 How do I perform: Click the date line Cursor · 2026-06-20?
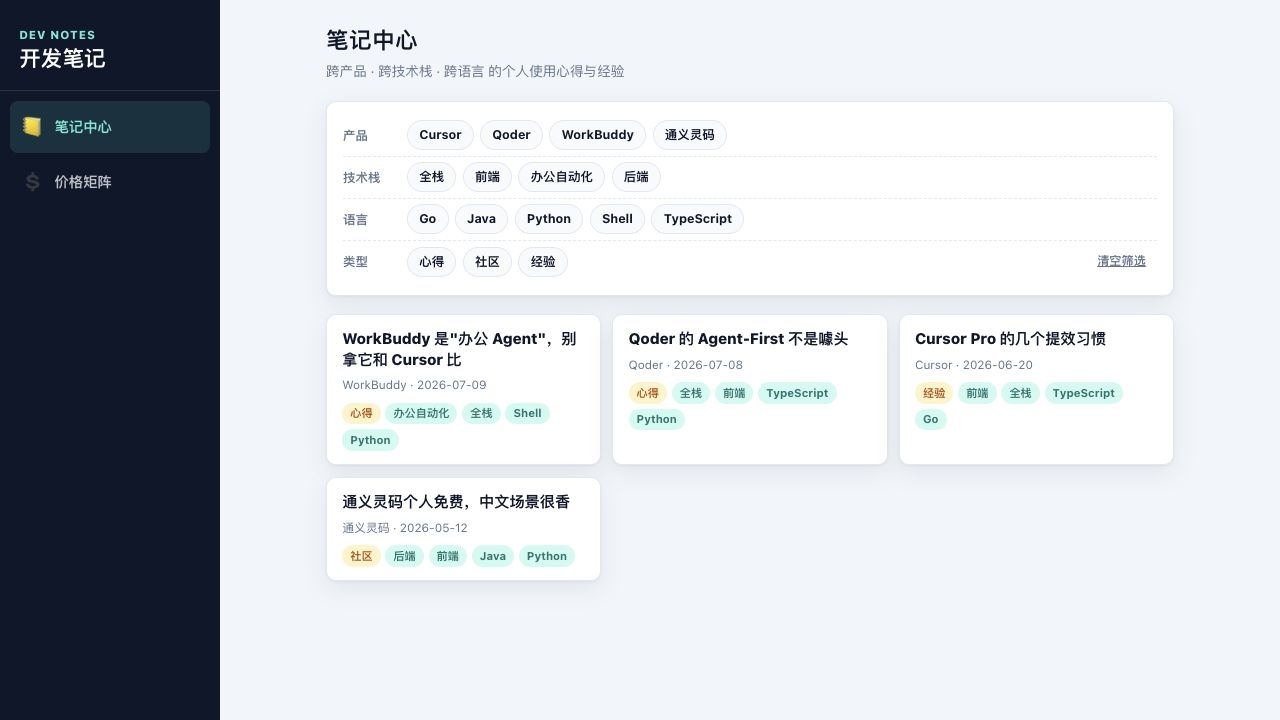(x=974, y=365)
